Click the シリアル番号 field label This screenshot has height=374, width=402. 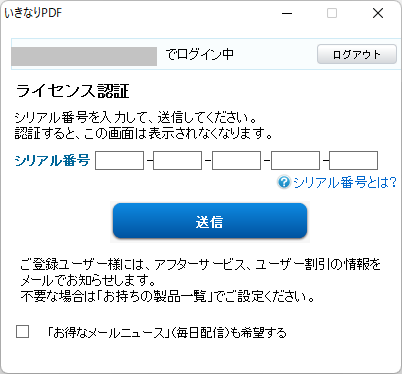tap(52, 160)
